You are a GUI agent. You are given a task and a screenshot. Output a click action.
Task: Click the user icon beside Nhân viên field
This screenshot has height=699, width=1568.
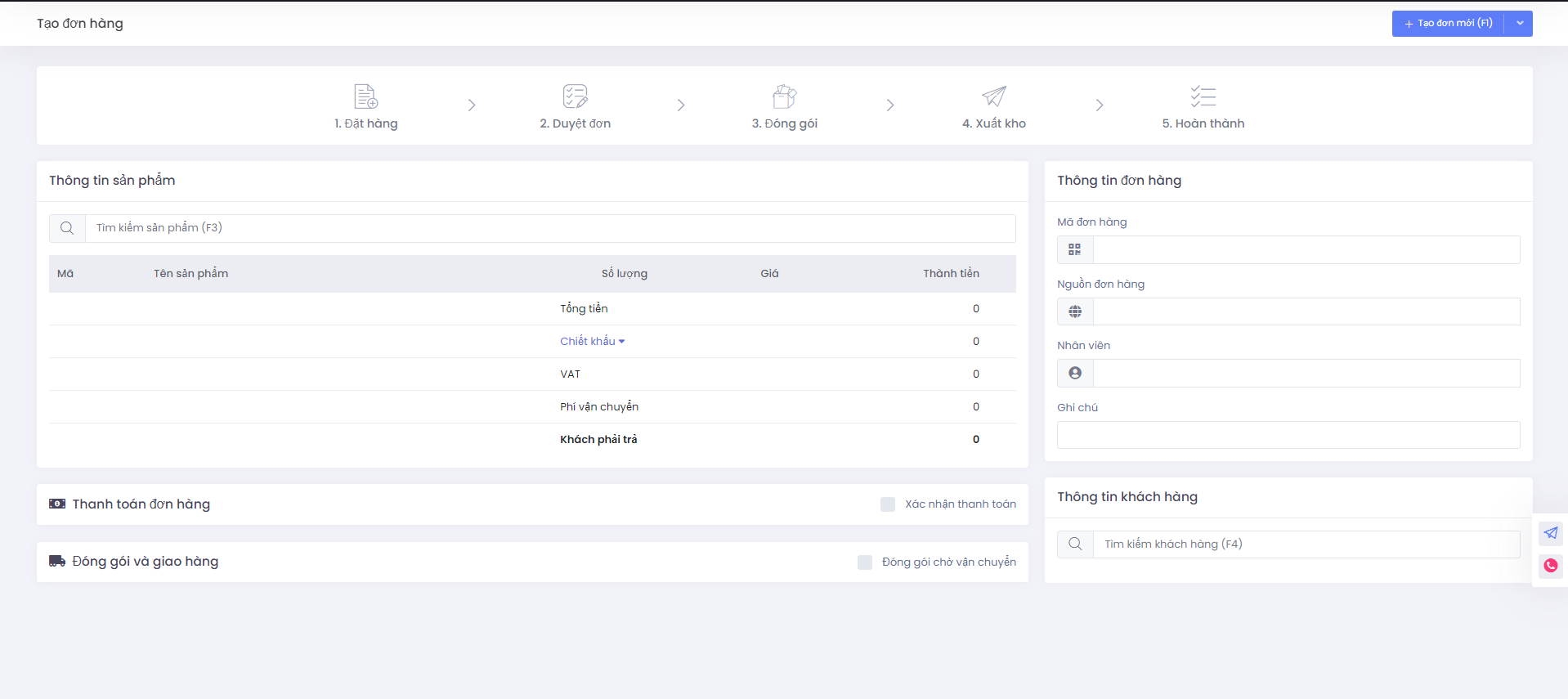click(1075, 374)
